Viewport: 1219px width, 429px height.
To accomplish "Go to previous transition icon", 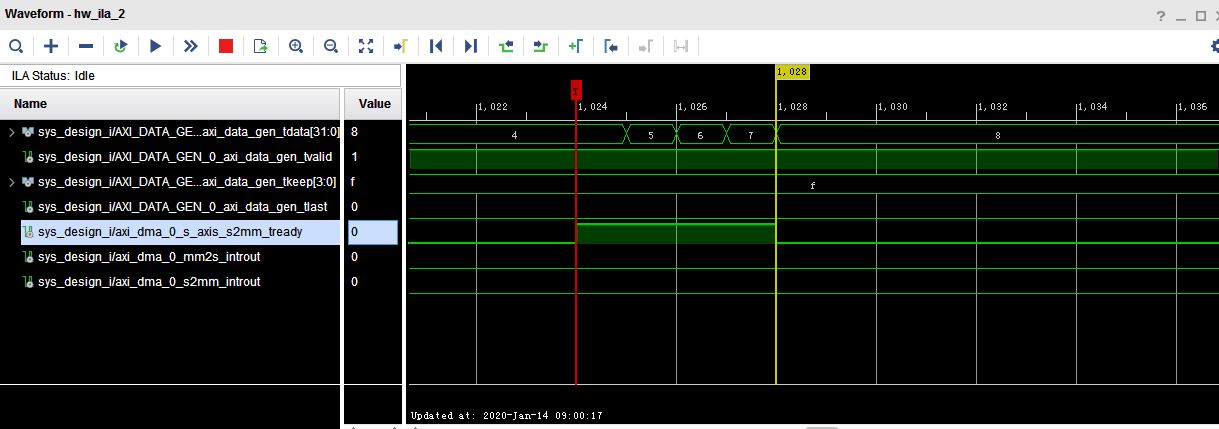I will 506,46.
